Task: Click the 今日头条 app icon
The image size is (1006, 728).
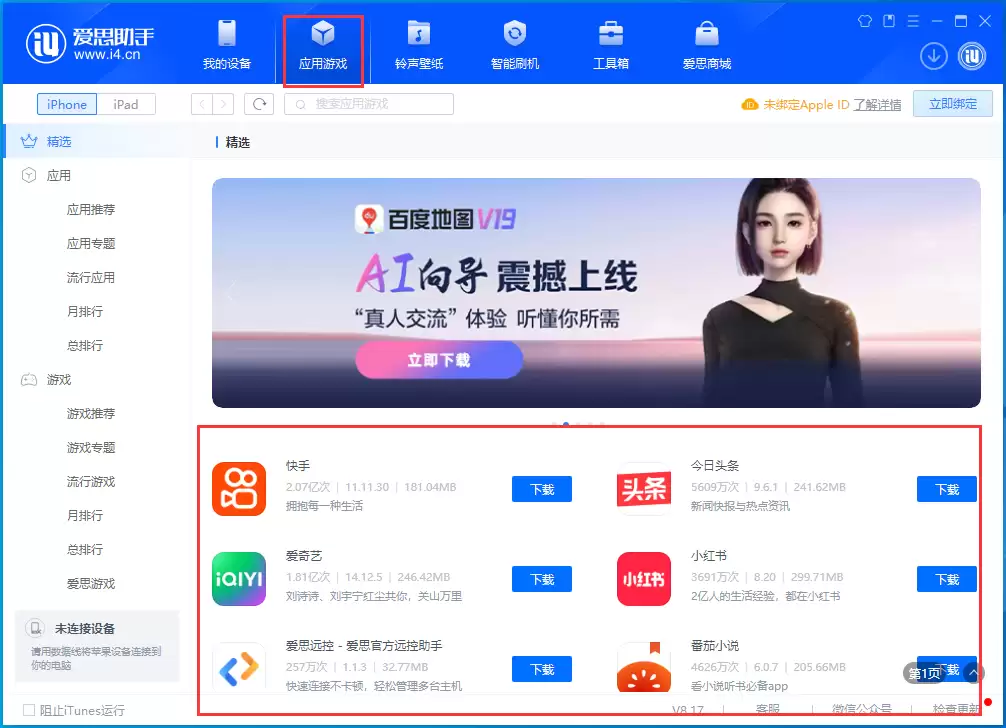Action: 644,489
